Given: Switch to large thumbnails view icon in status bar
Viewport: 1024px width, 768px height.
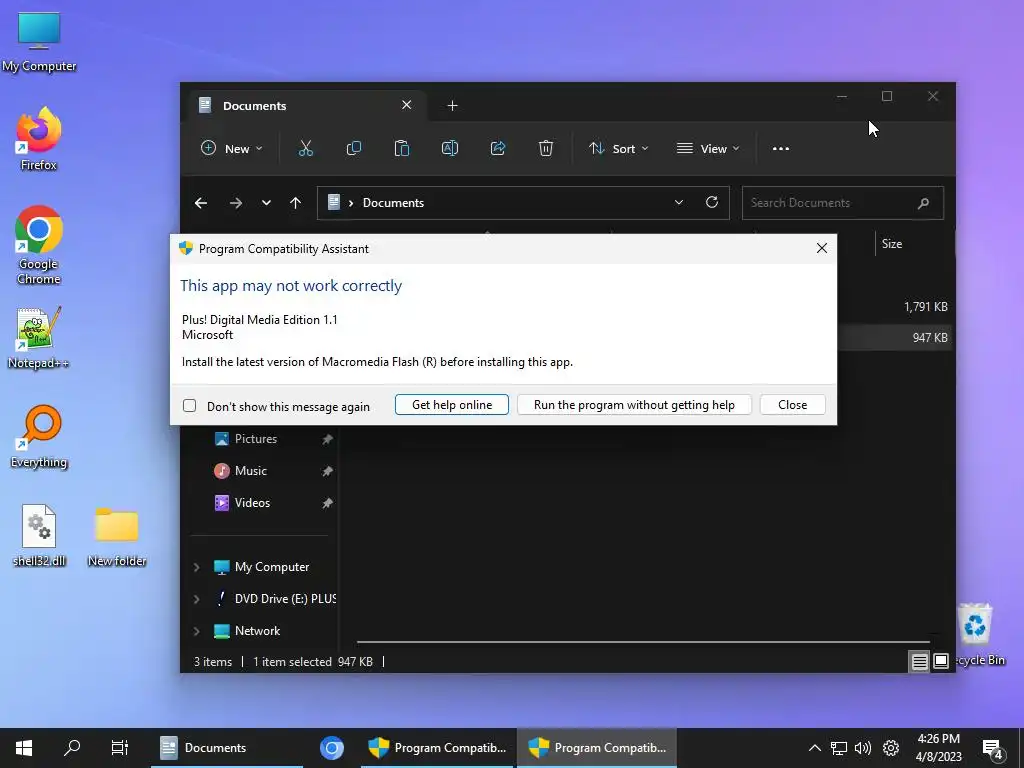Looking at the screenshot, I should click(x=940, y=662).
